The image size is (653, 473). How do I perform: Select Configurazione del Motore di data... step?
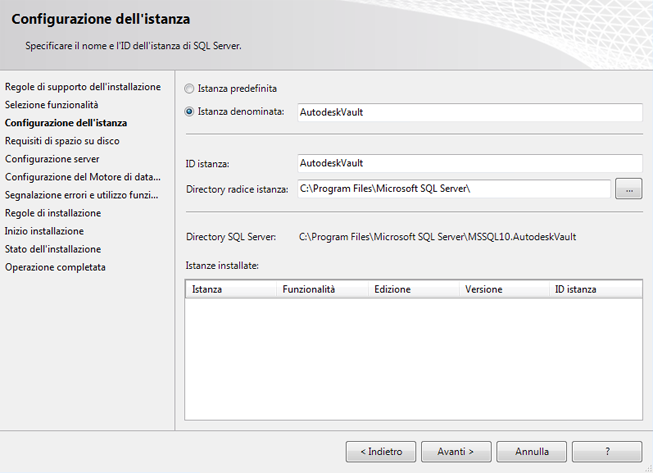click(83, 177)
